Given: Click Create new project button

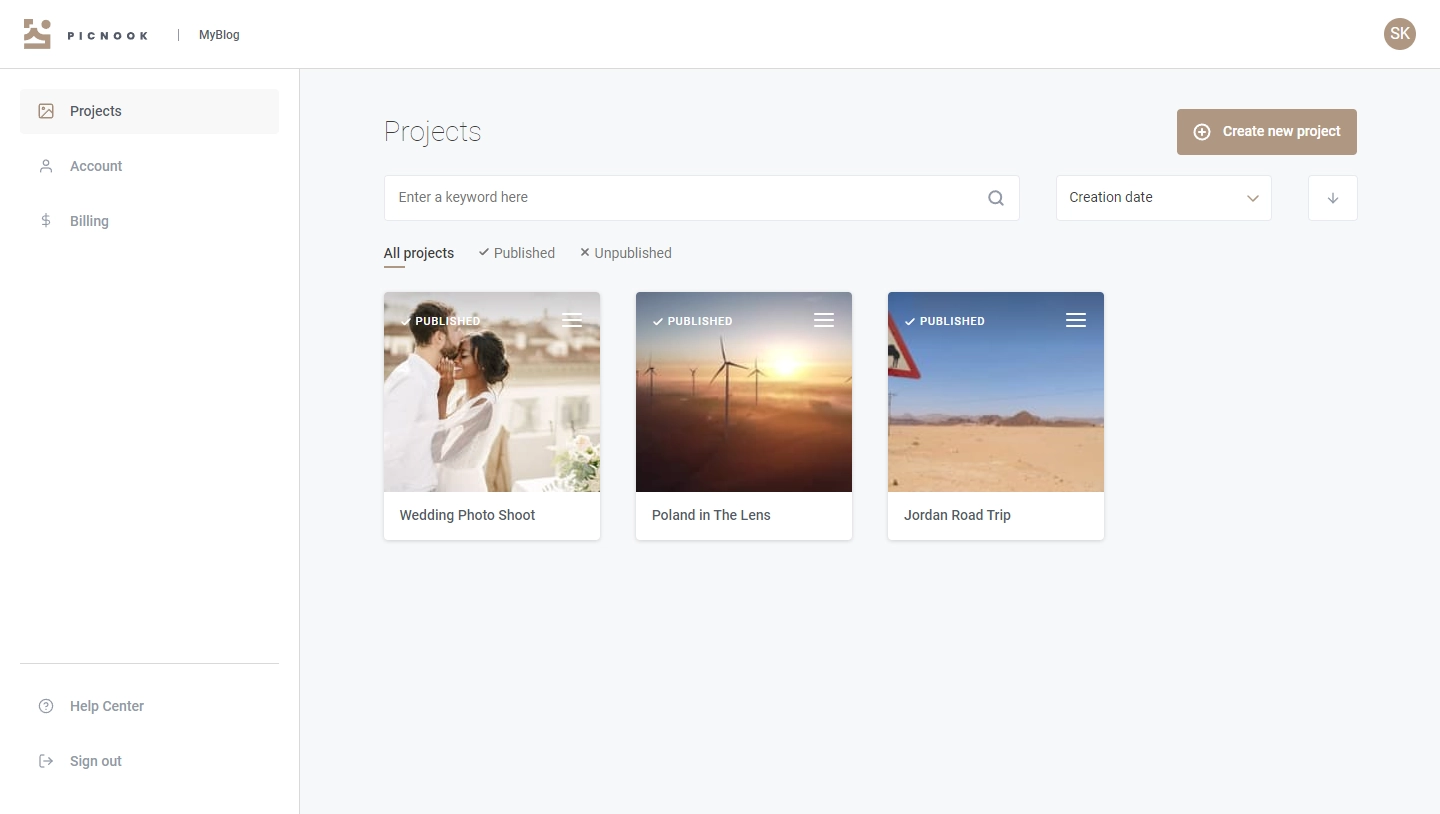Looking at the screenshot, I should click(x=1266, y=132).
